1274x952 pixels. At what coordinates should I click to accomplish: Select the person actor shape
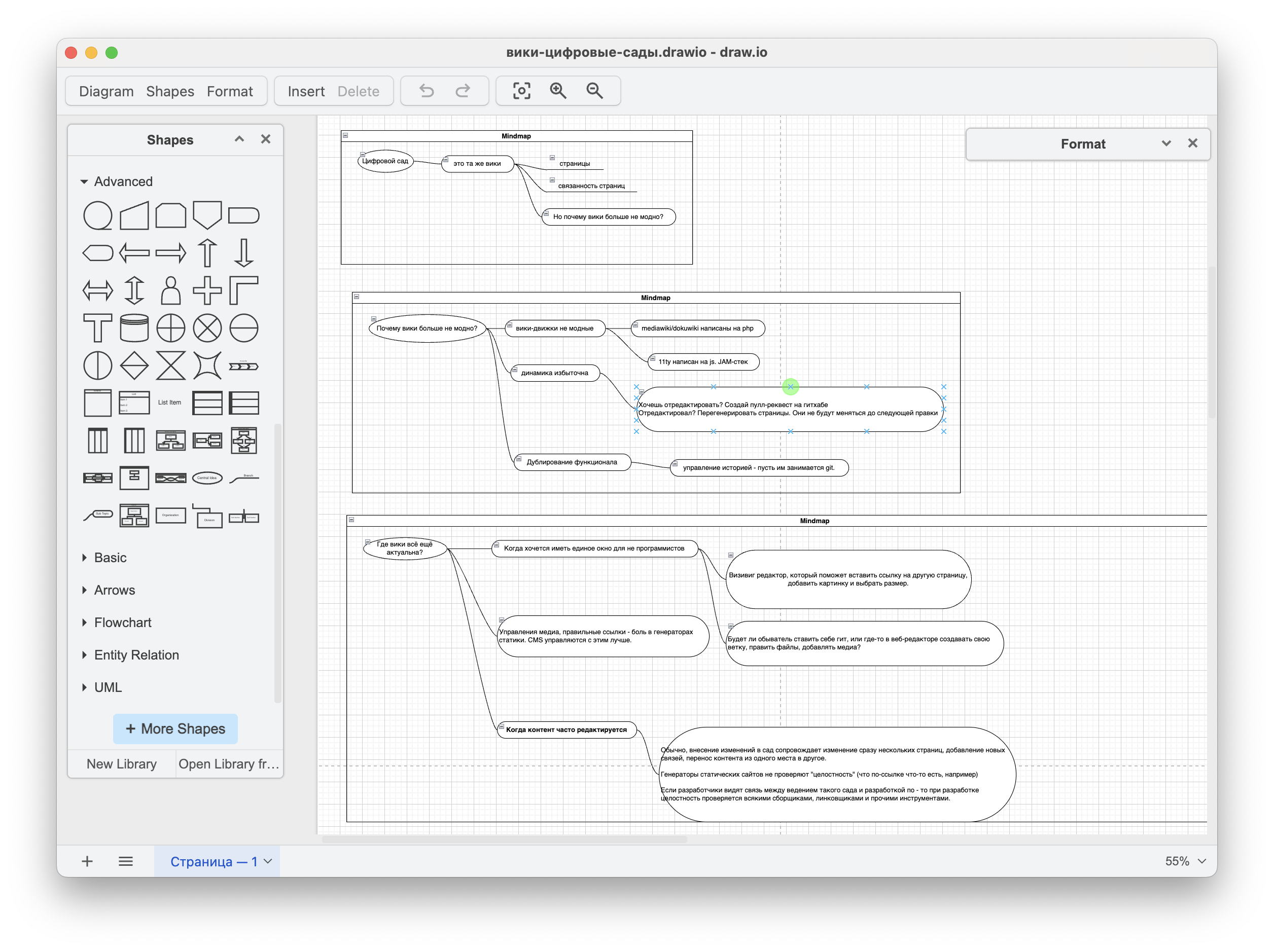pyautogui.click(x=170, y=290)
